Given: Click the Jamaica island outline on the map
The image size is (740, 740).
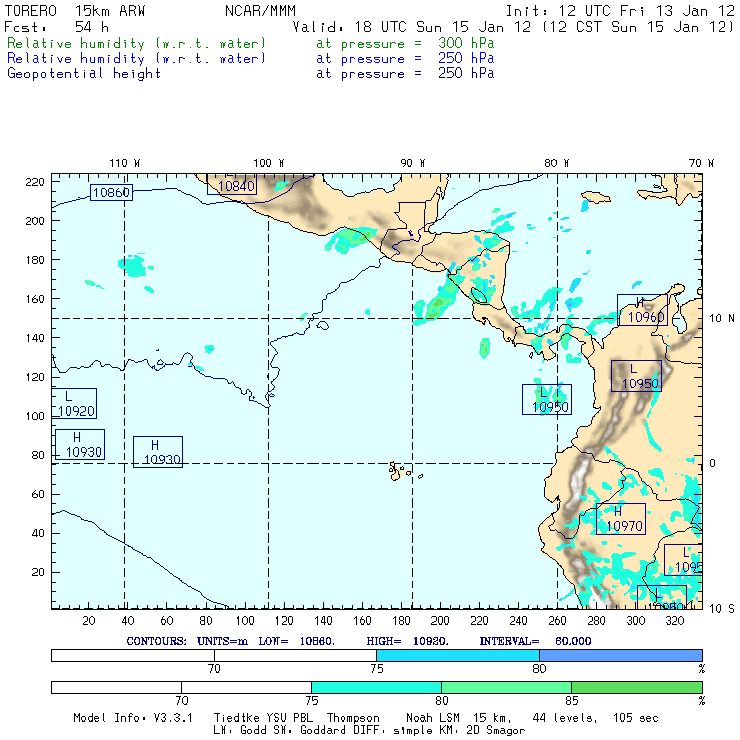Looking at the screenshot, I should pos(596,196).
